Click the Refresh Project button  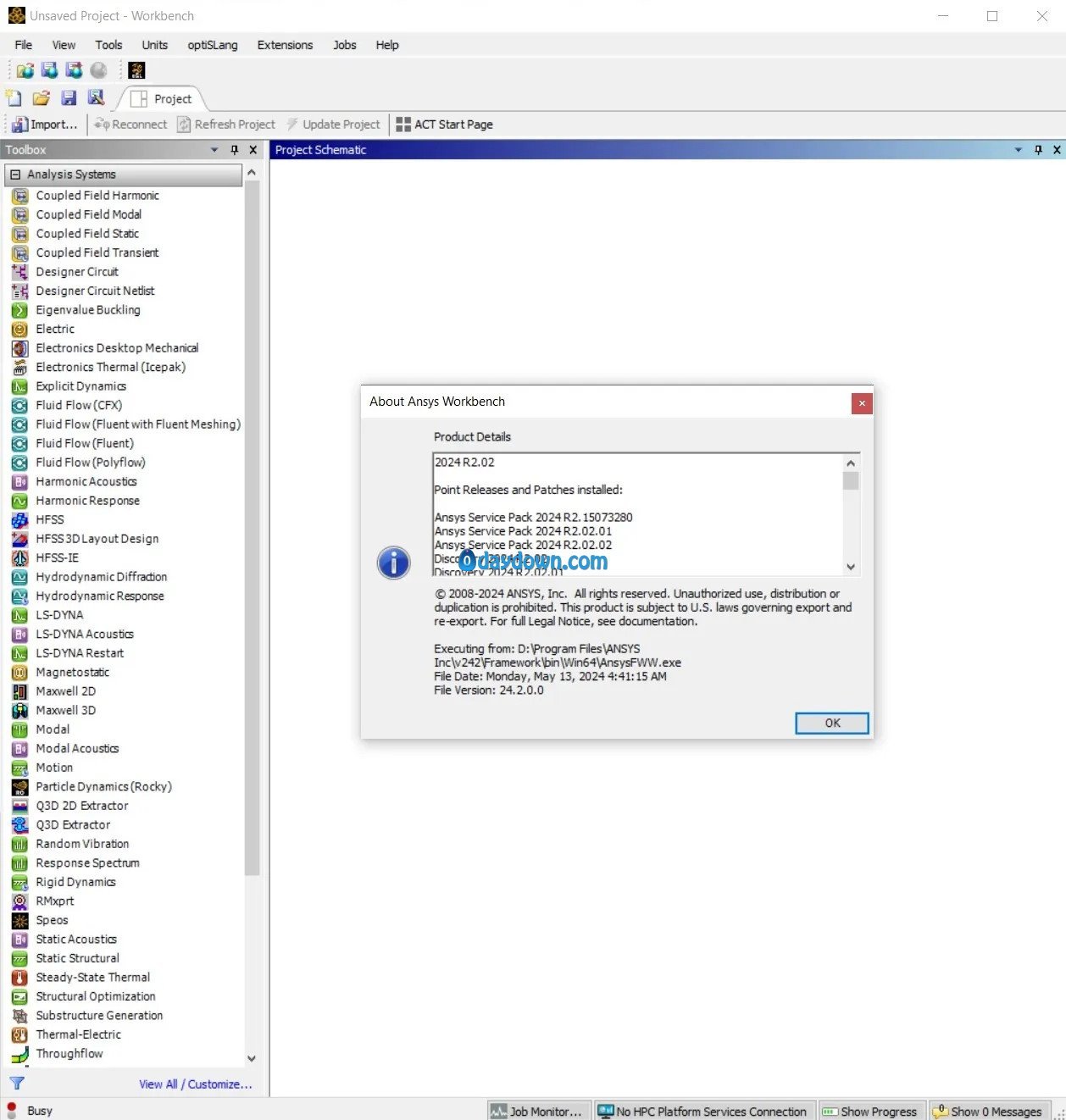226,125
